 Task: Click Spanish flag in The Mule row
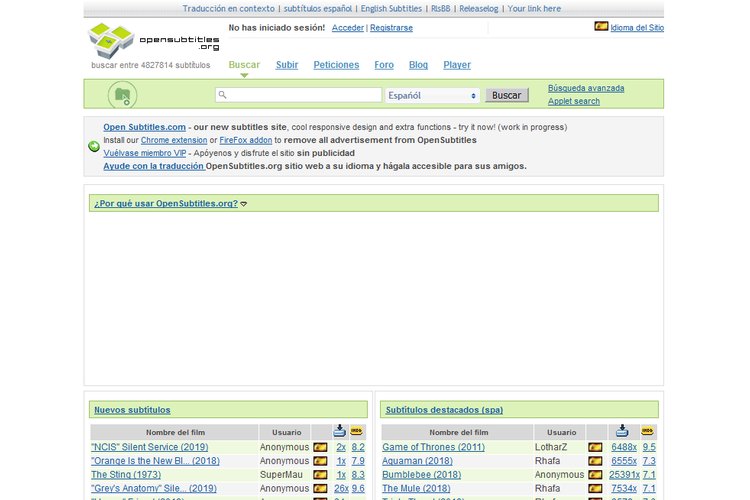[595, 489]
